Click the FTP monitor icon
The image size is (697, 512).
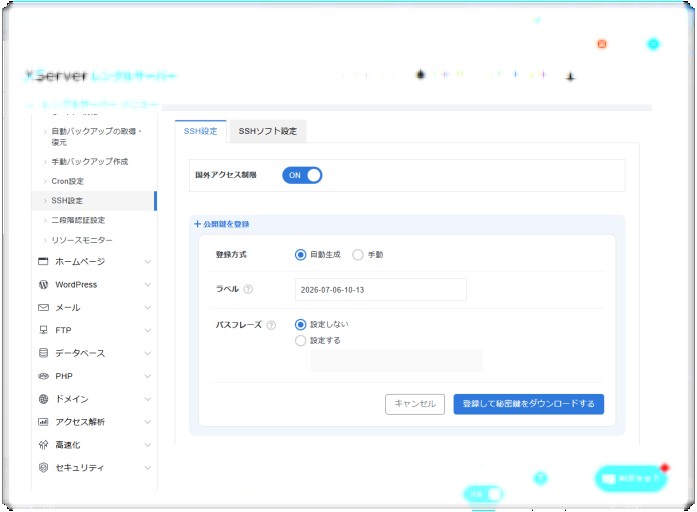pyautogui.click(x=43, y=330)
